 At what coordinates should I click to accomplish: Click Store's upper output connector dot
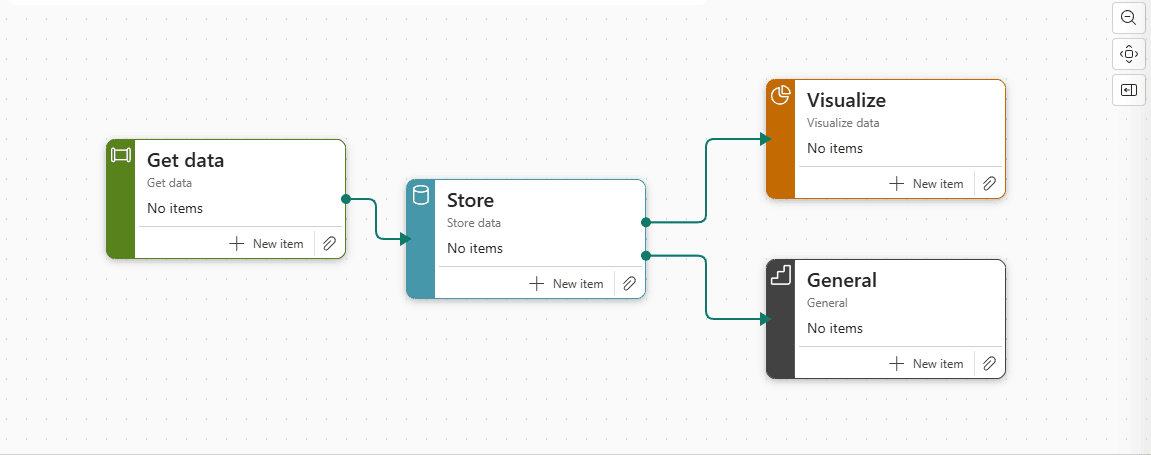[646, 222]
